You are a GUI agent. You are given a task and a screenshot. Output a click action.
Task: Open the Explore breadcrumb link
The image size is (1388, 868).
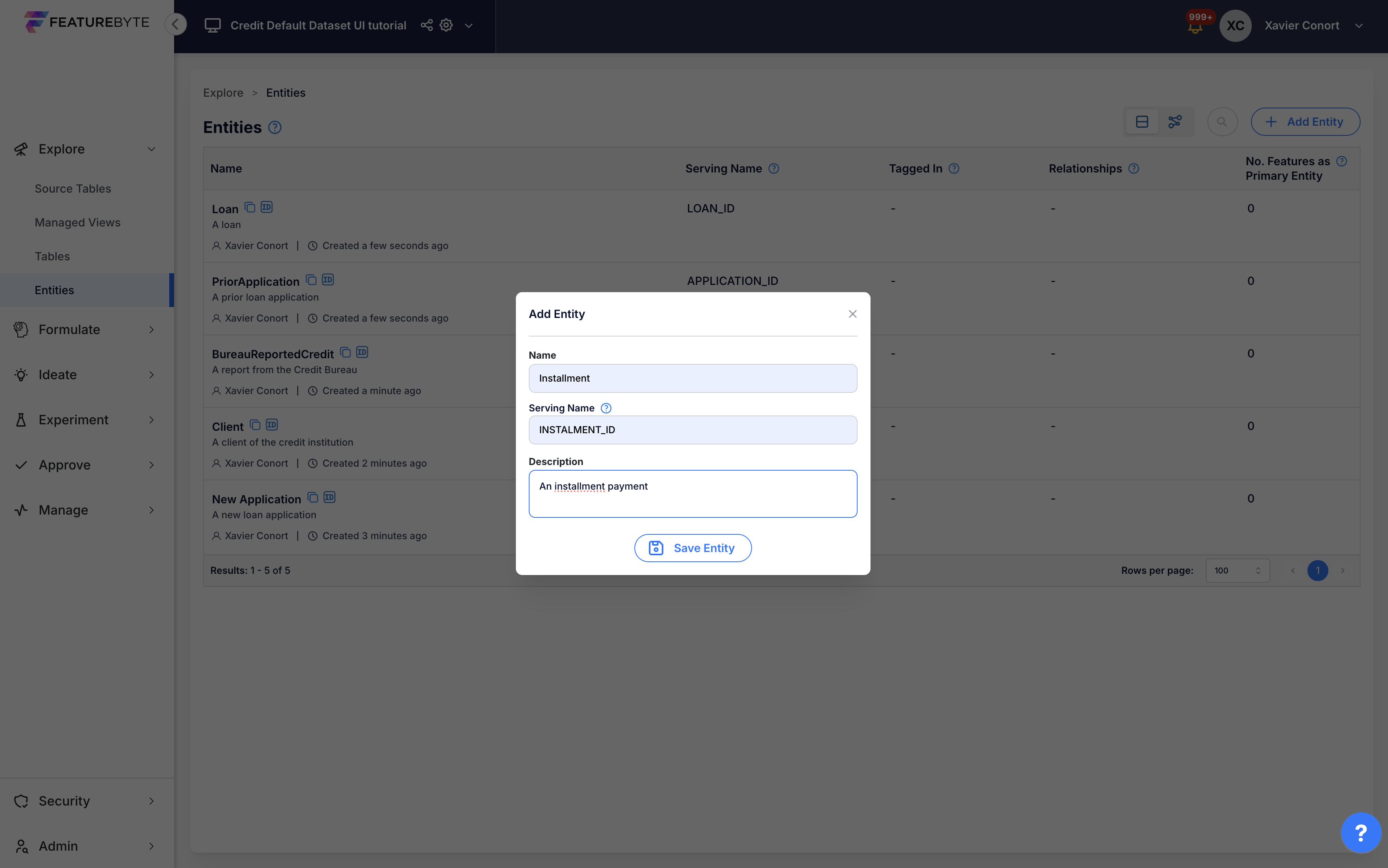pos(223,92)
